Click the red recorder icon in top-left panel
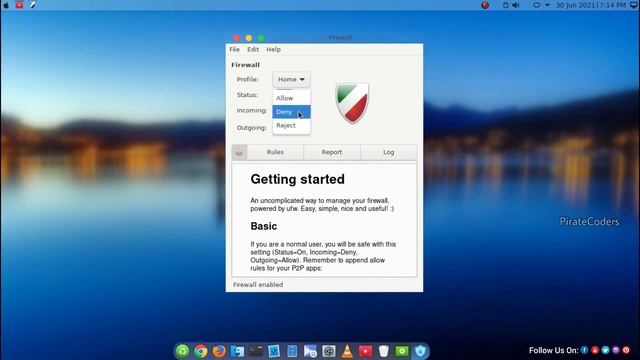Image resolution: width=640 pixels, height=360 pixels. click(x=19, y=5)
